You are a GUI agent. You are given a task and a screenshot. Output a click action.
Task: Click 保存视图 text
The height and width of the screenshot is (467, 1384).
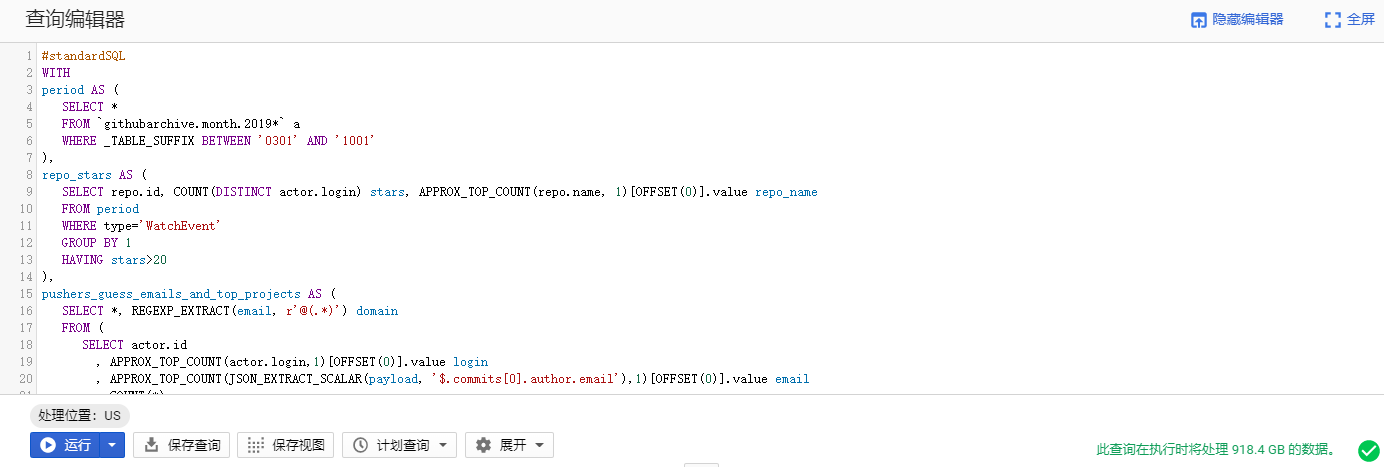tap(299, 445)
